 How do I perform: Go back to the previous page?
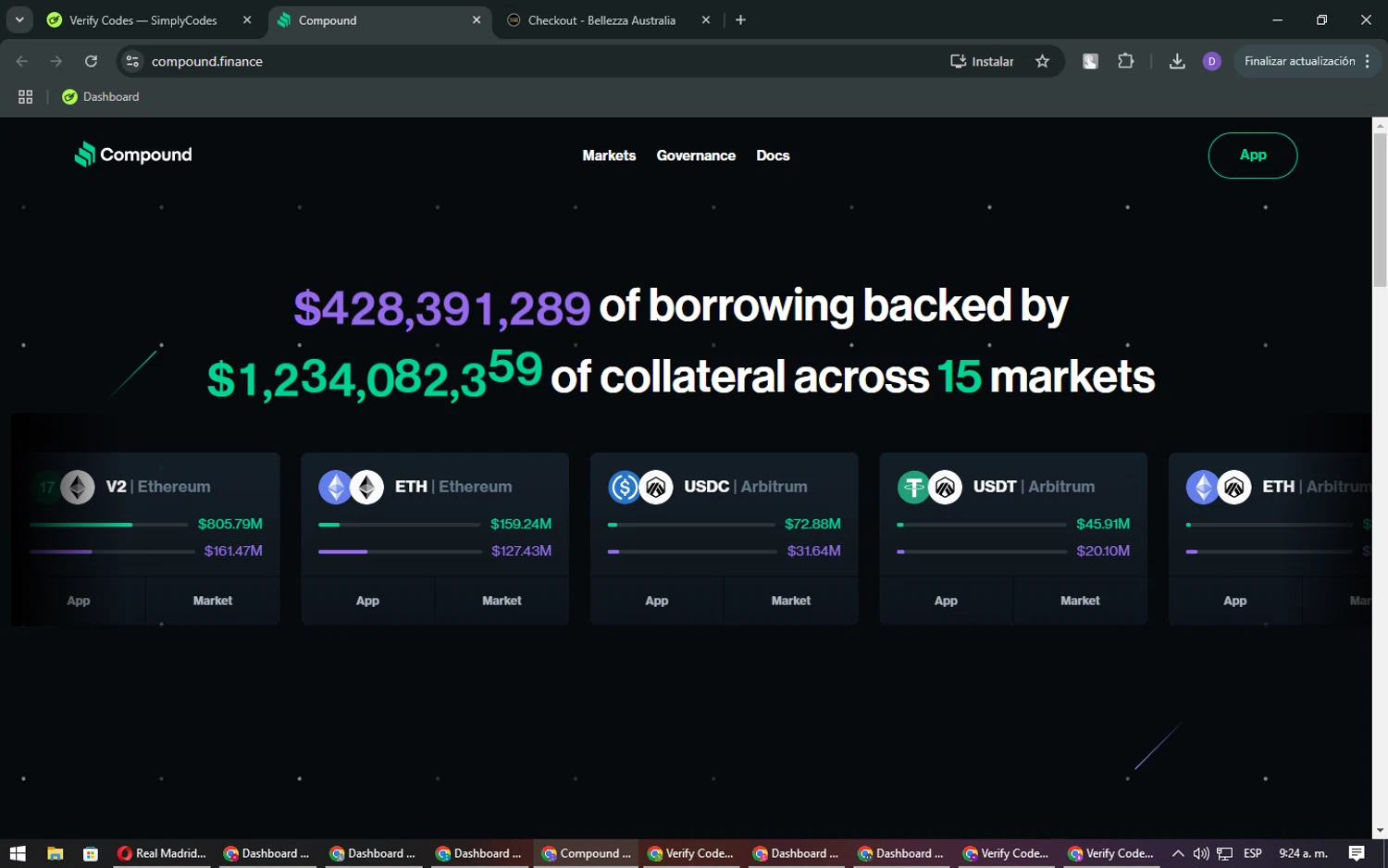[x=22, y=61]
